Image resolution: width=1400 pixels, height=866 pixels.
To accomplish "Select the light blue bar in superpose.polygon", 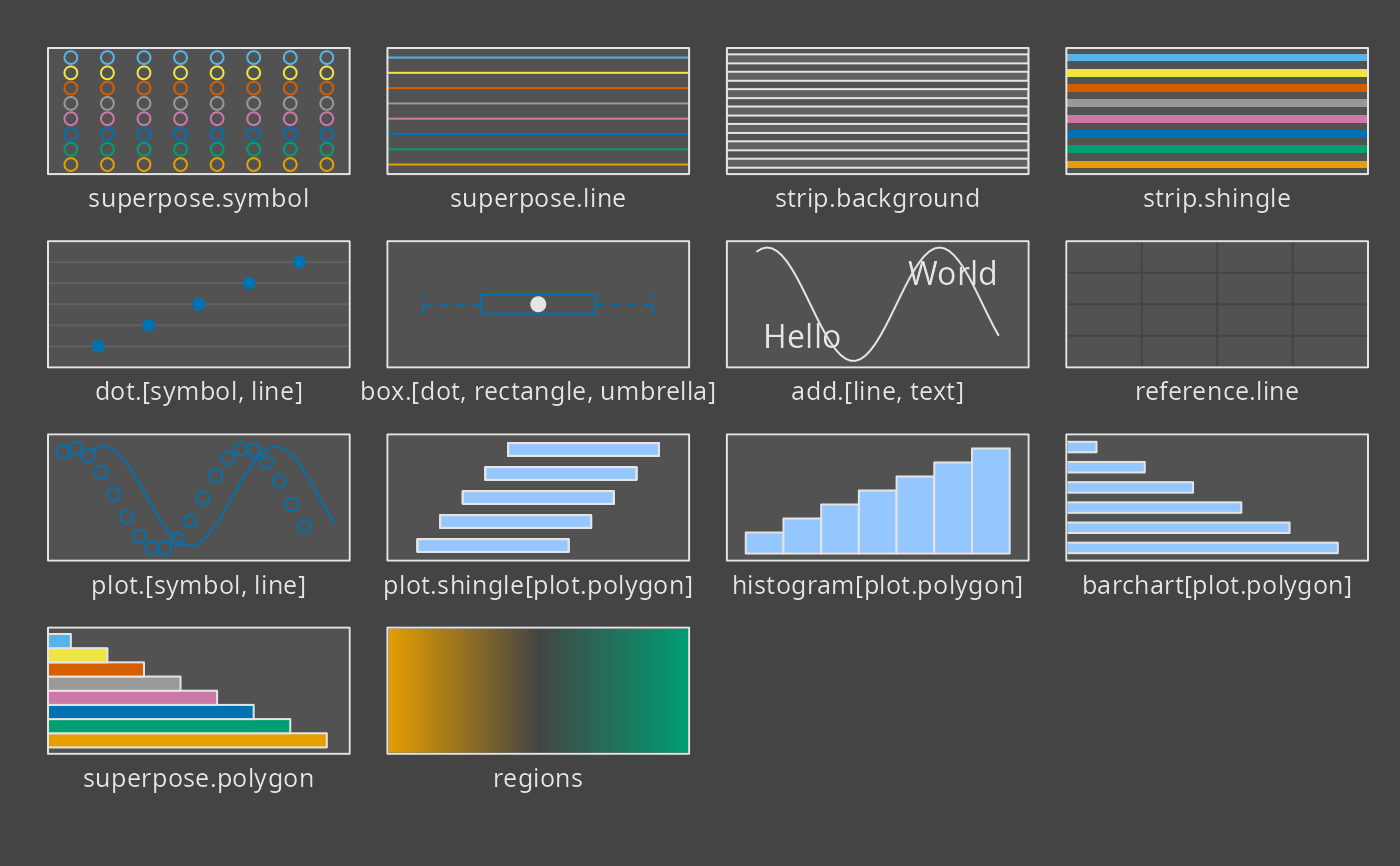I will pos(59,641).
